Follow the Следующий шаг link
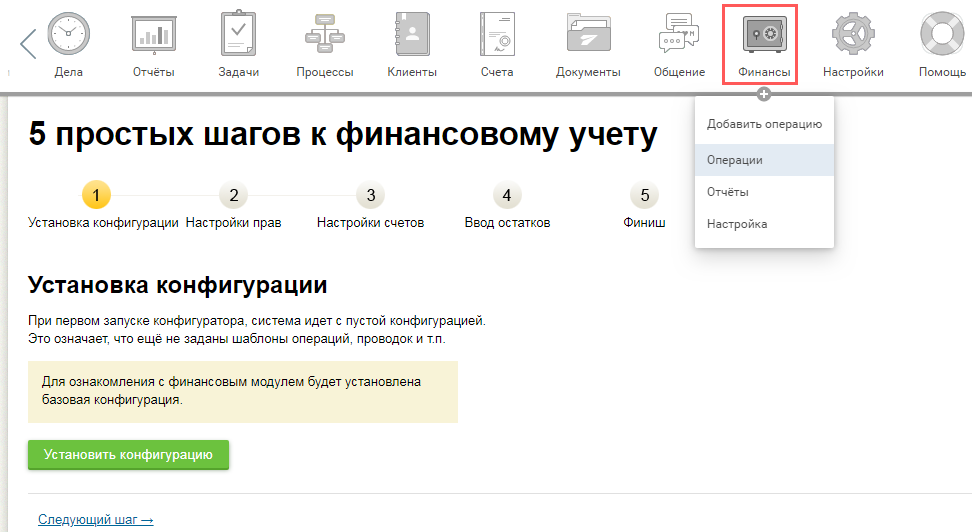The image size is (972, 532). tap(95, 520)
